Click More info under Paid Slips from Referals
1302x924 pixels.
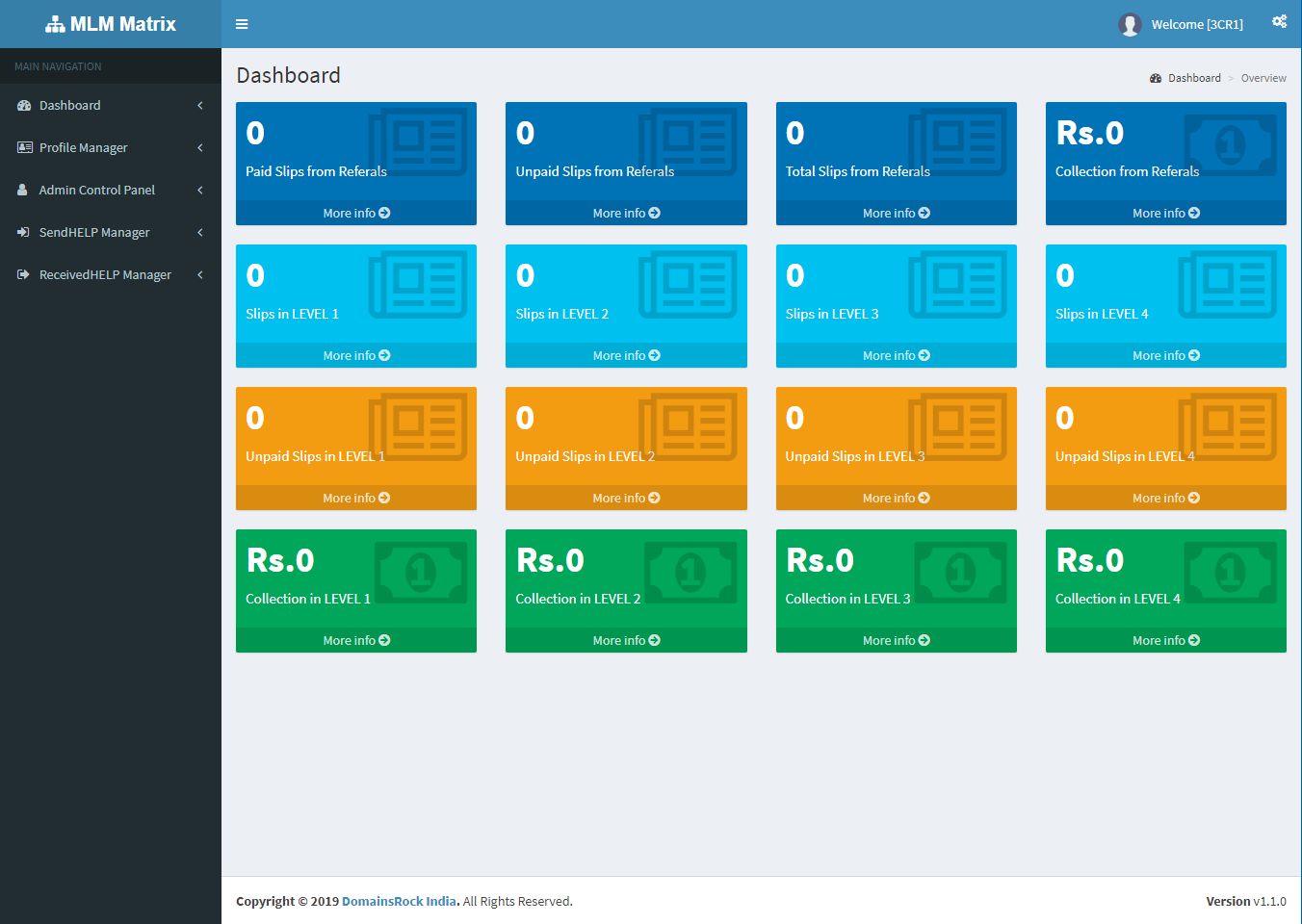[x=356, y=213]
